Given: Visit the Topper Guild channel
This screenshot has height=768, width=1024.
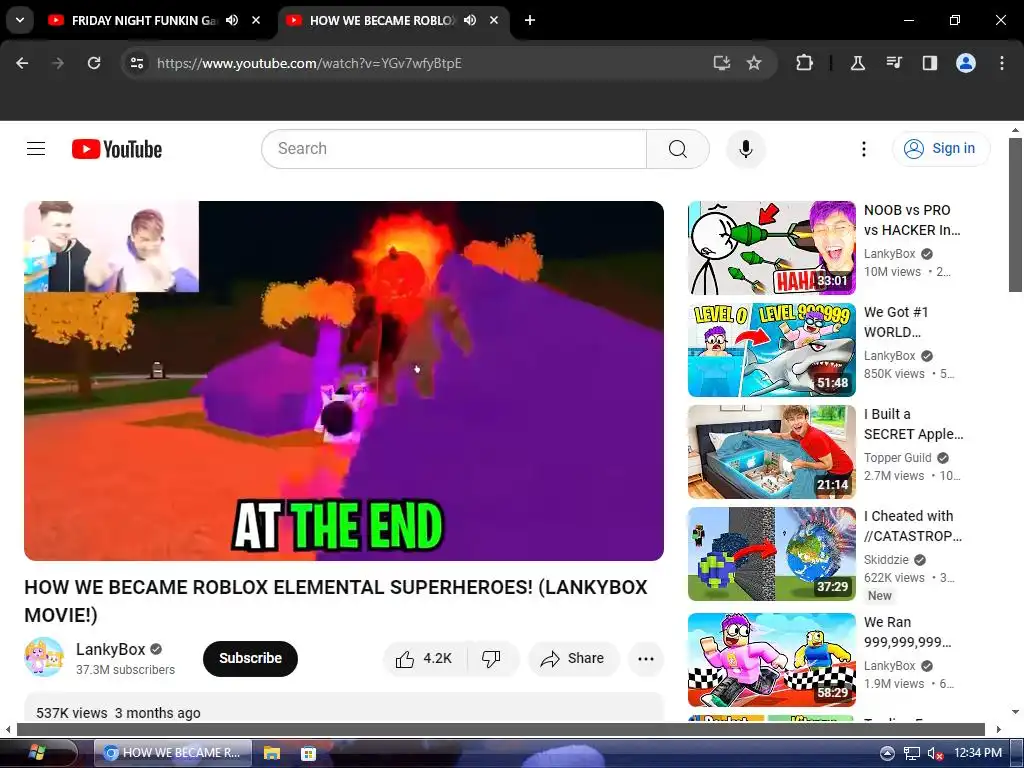Looking at the screenshot, I should coord(897,458).
